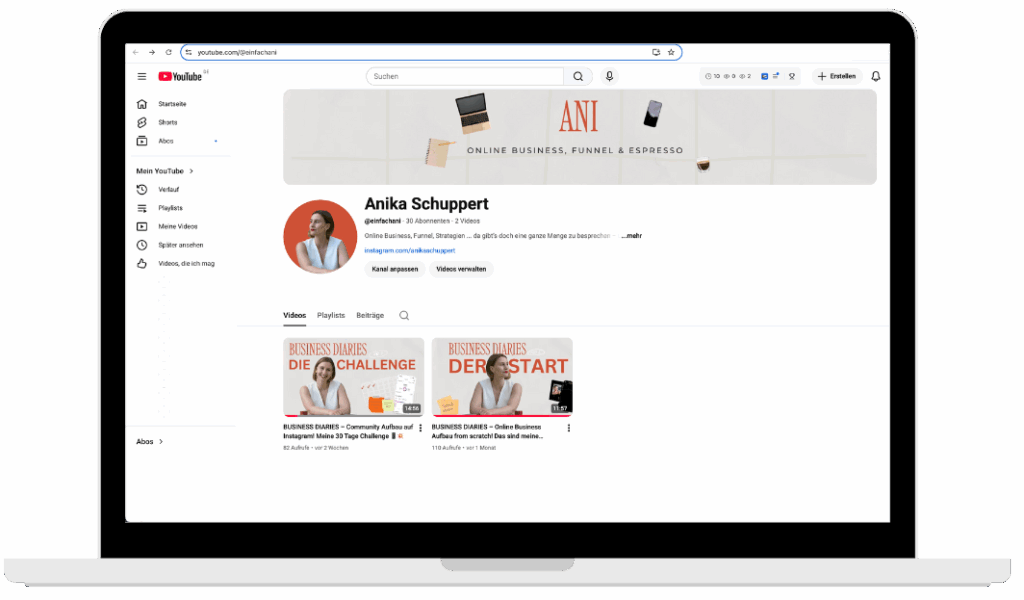Open Später ansehen in sidebar
This screenshot has height=600, width=1024.
click(x=180, y=245)
